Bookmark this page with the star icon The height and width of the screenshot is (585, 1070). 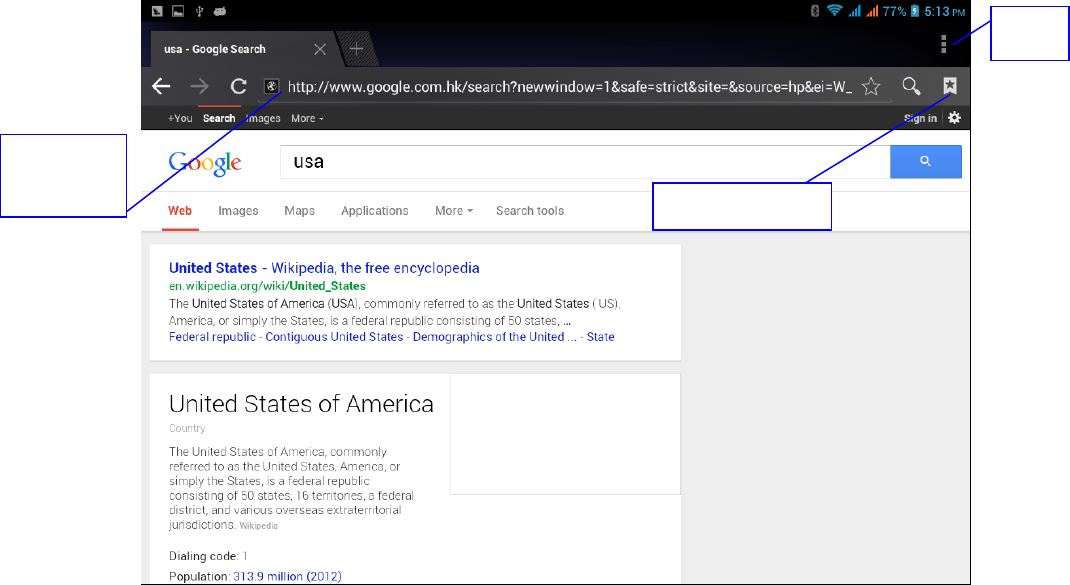871,86
